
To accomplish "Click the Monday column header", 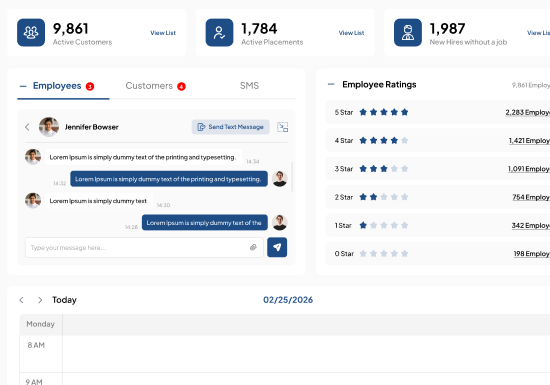I will click(x=41, y=324).
